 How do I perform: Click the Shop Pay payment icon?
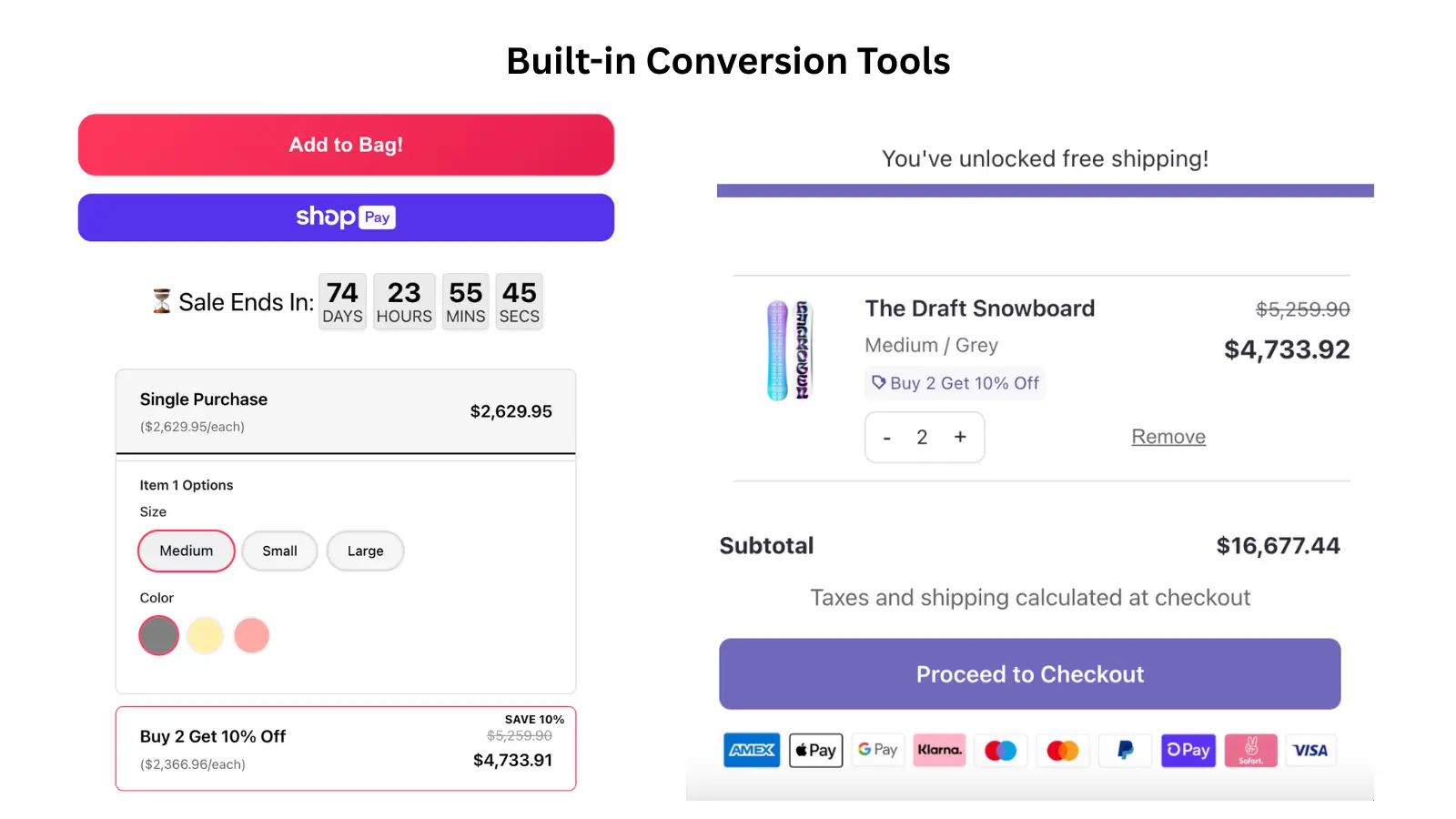(x=1188, y=750)
